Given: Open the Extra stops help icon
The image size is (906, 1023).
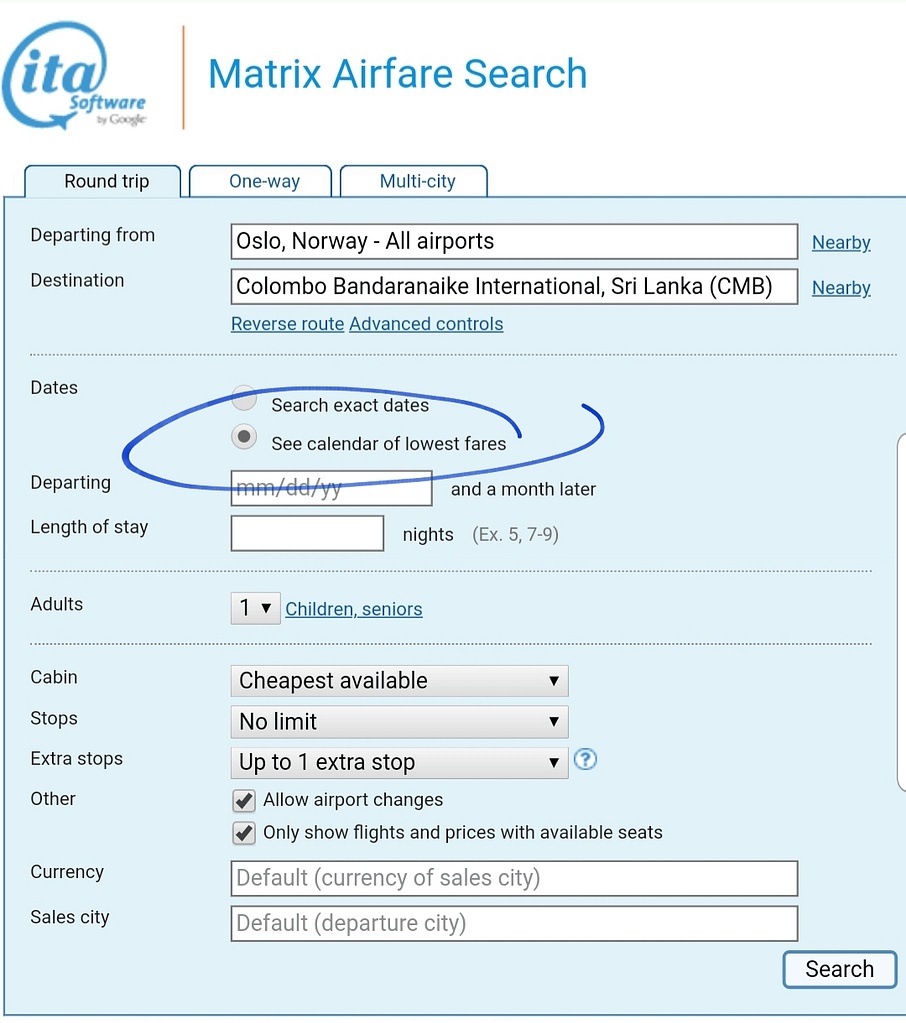Looking at the screenshot, I should 585,760.
